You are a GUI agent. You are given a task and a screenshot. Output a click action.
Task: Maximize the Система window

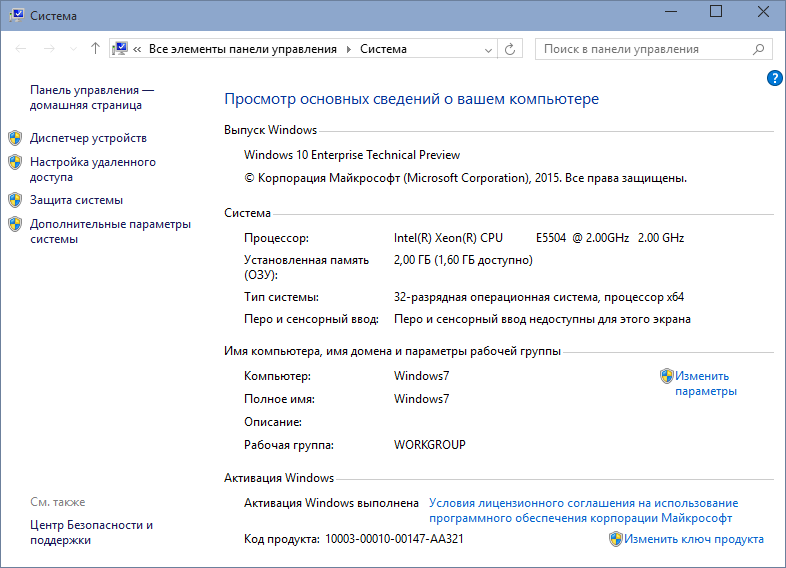[716, 11]
